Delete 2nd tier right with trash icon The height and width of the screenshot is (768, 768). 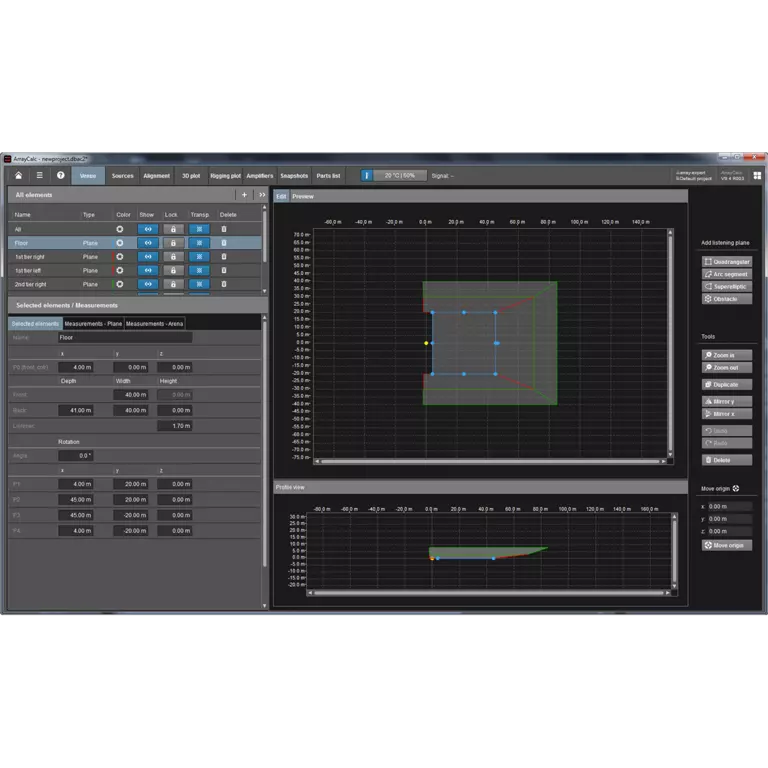[224, 284]
